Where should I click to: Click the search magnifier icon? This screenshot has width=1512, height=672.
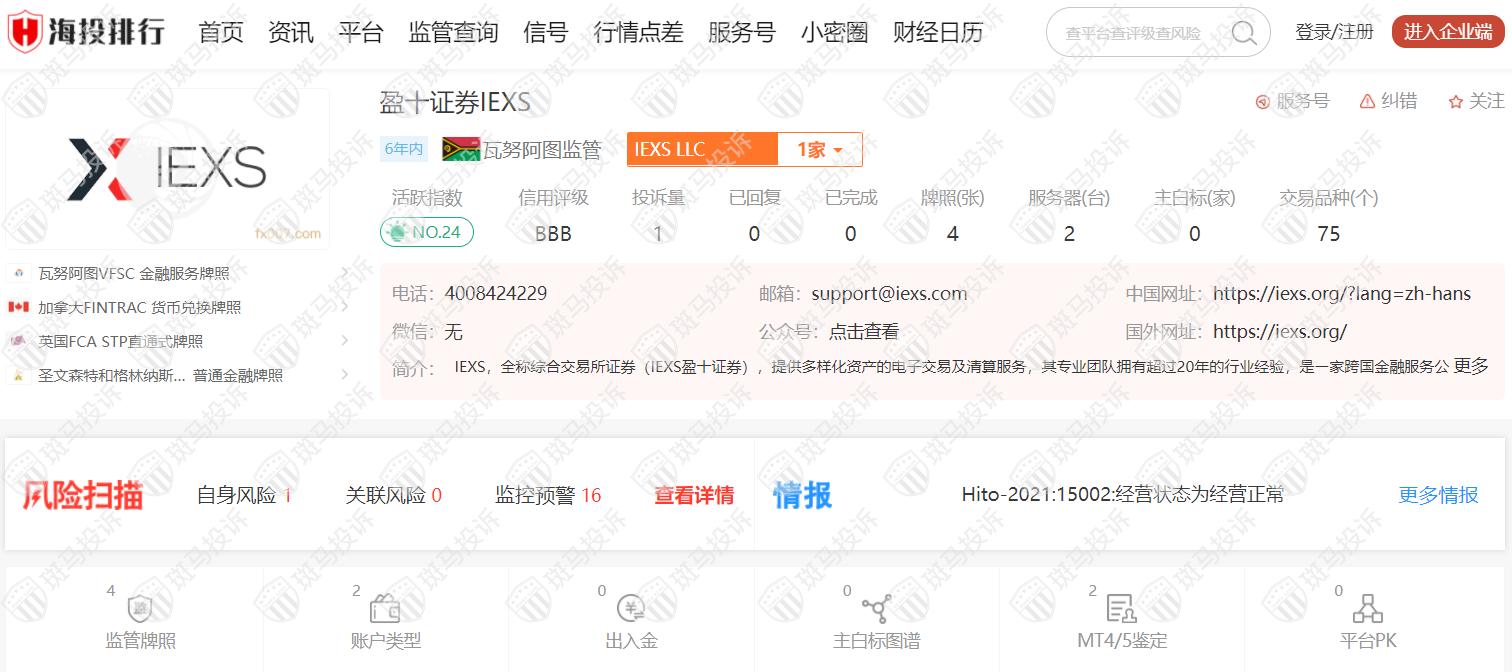[1244, 33]
